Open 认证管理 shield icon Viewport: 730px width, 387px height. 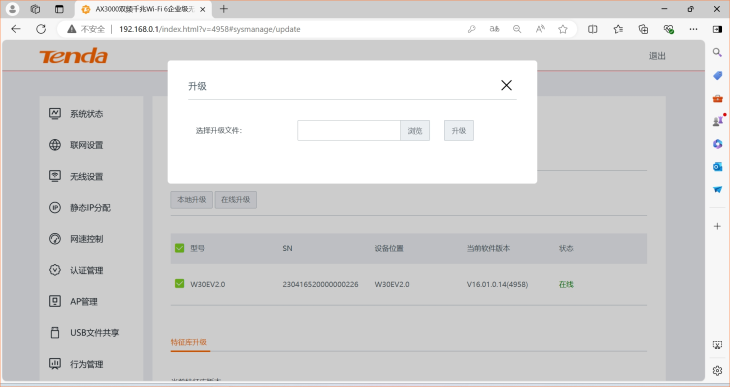click(x=55, y=270)
